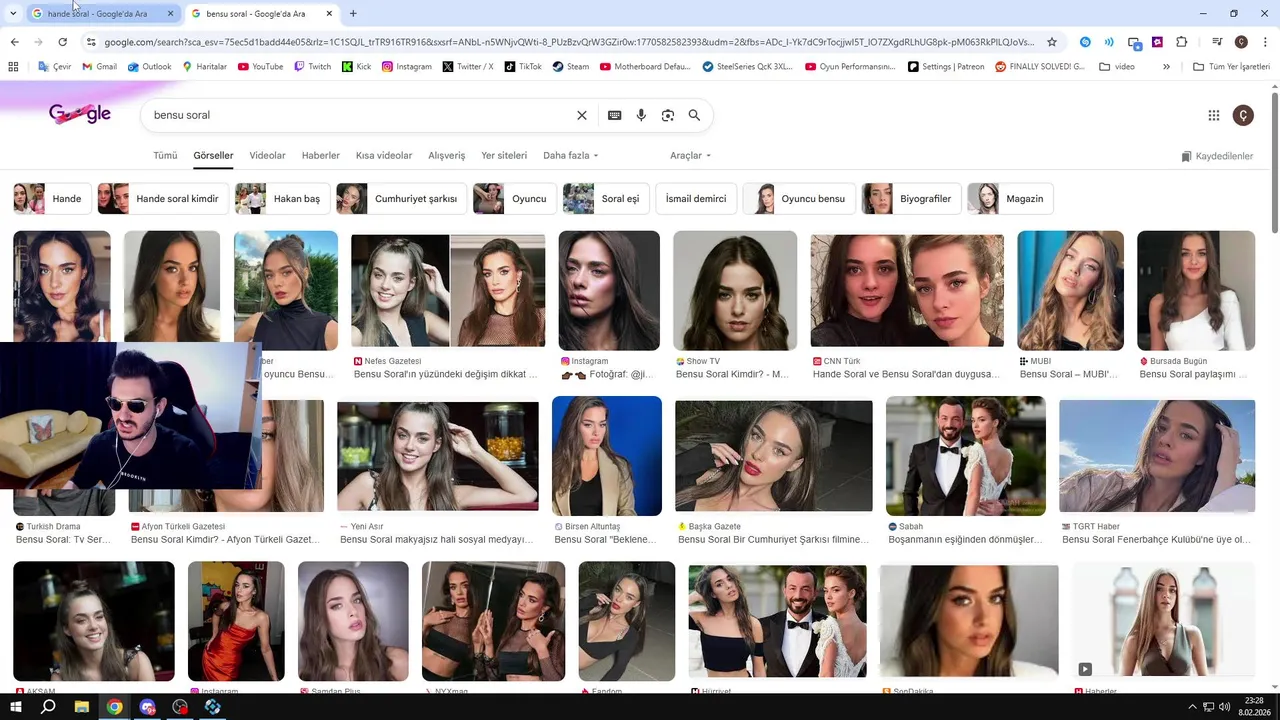This screenshot has width=1280, height=720.
Task: Switch to the 'Tümü' results tab
Action: point(165,156)
